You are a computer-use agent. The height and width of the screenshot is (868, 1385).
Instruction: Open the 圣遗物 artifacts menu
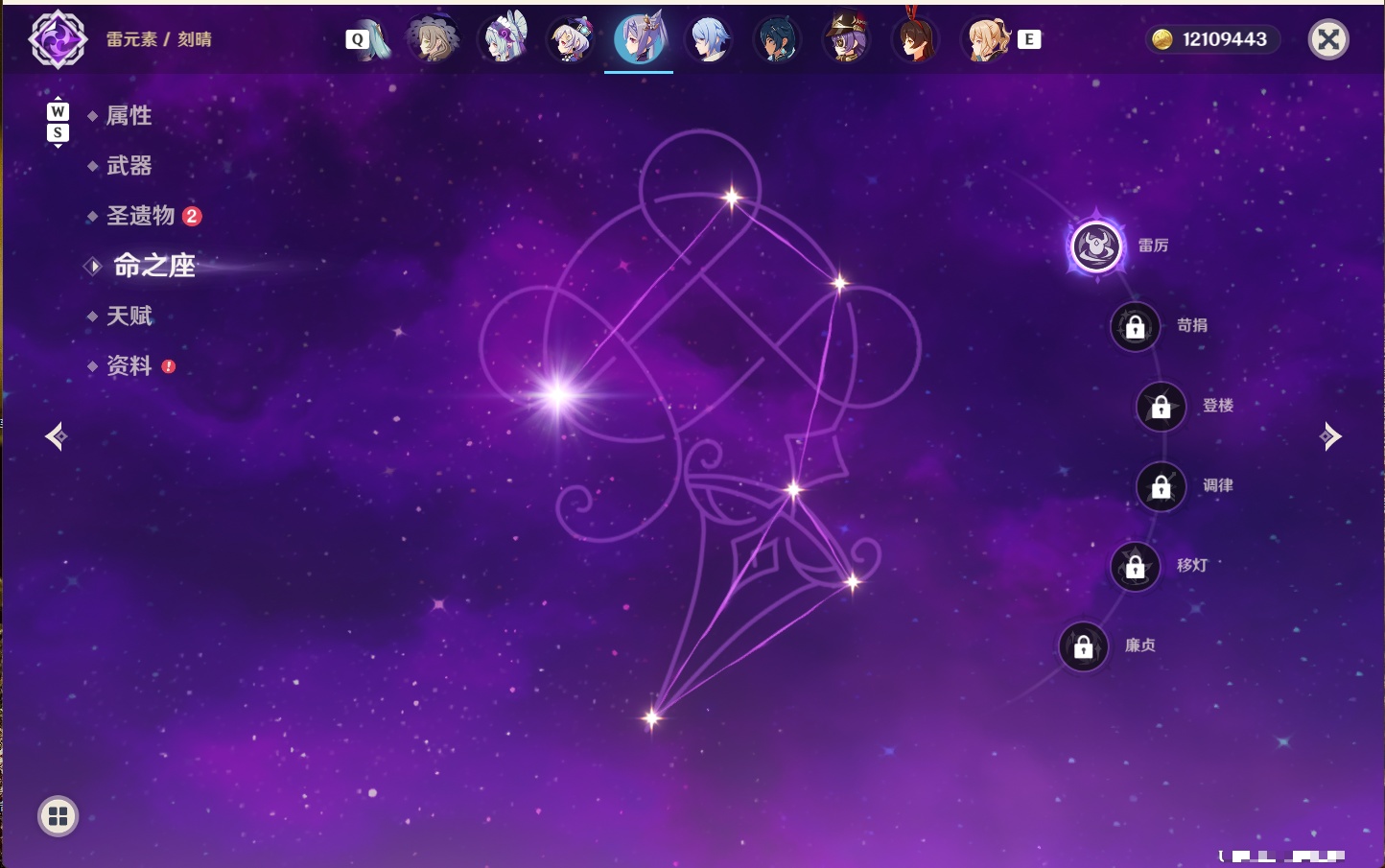pos(140,216)
